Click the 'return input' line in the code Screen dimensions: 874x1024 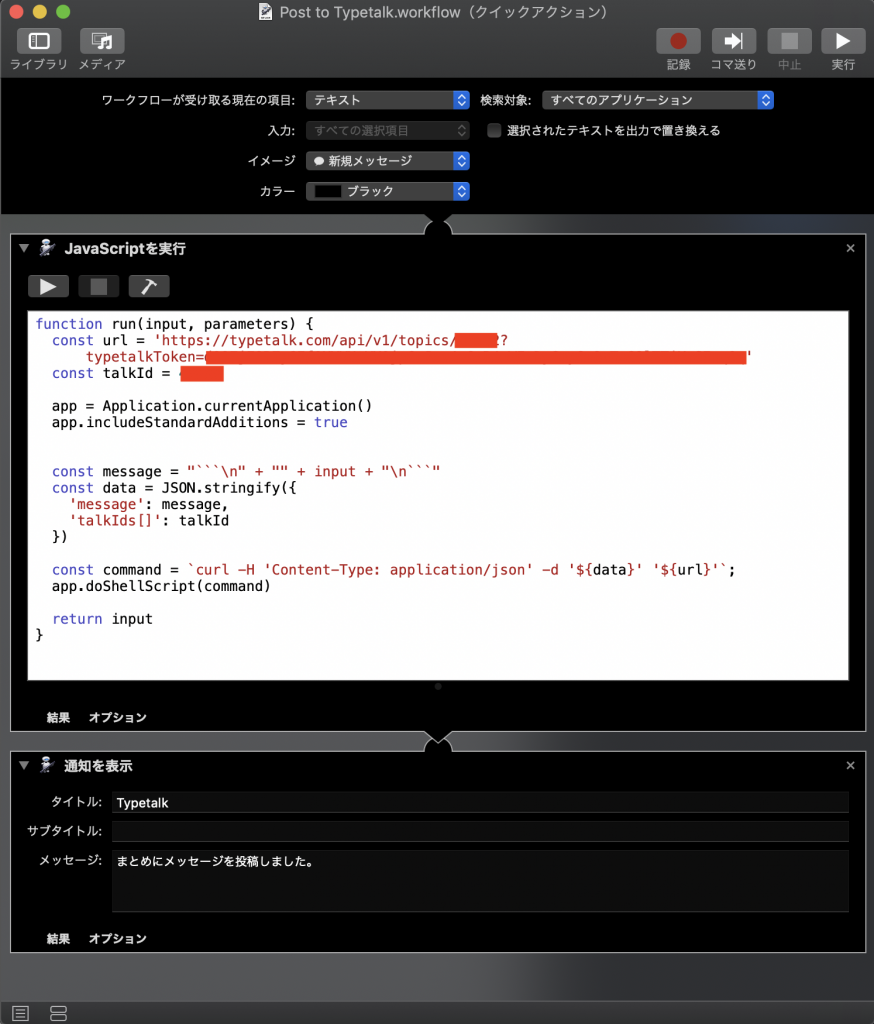point(102,618)
